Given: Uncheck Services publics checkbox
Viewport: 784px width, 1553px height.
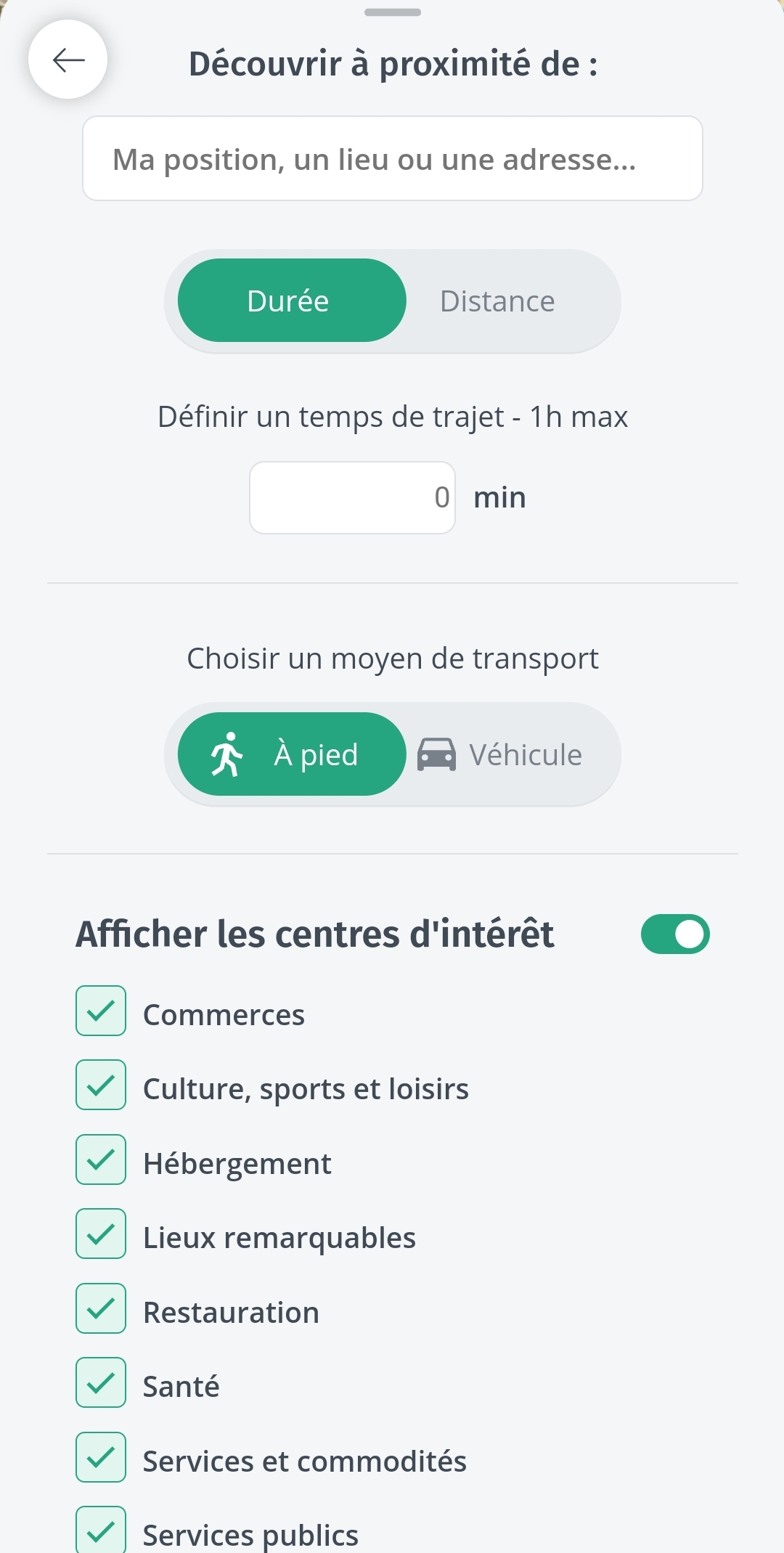Looking at the screenshot, I should 101,1530.
